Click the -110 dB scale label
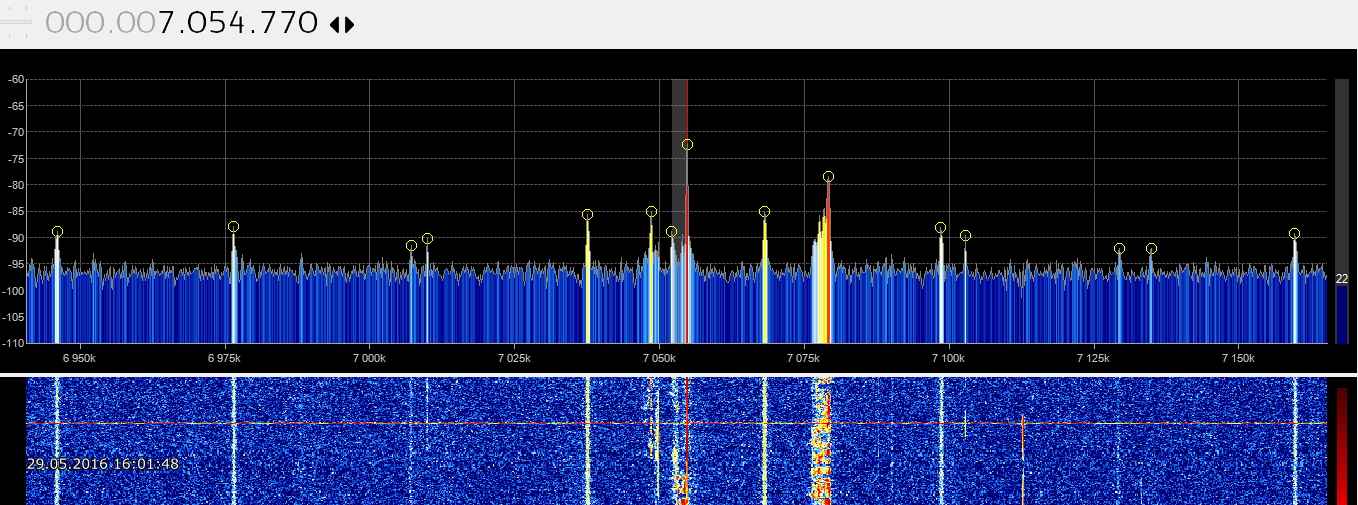Screen dimensions: 1358x505 (13, 343)
